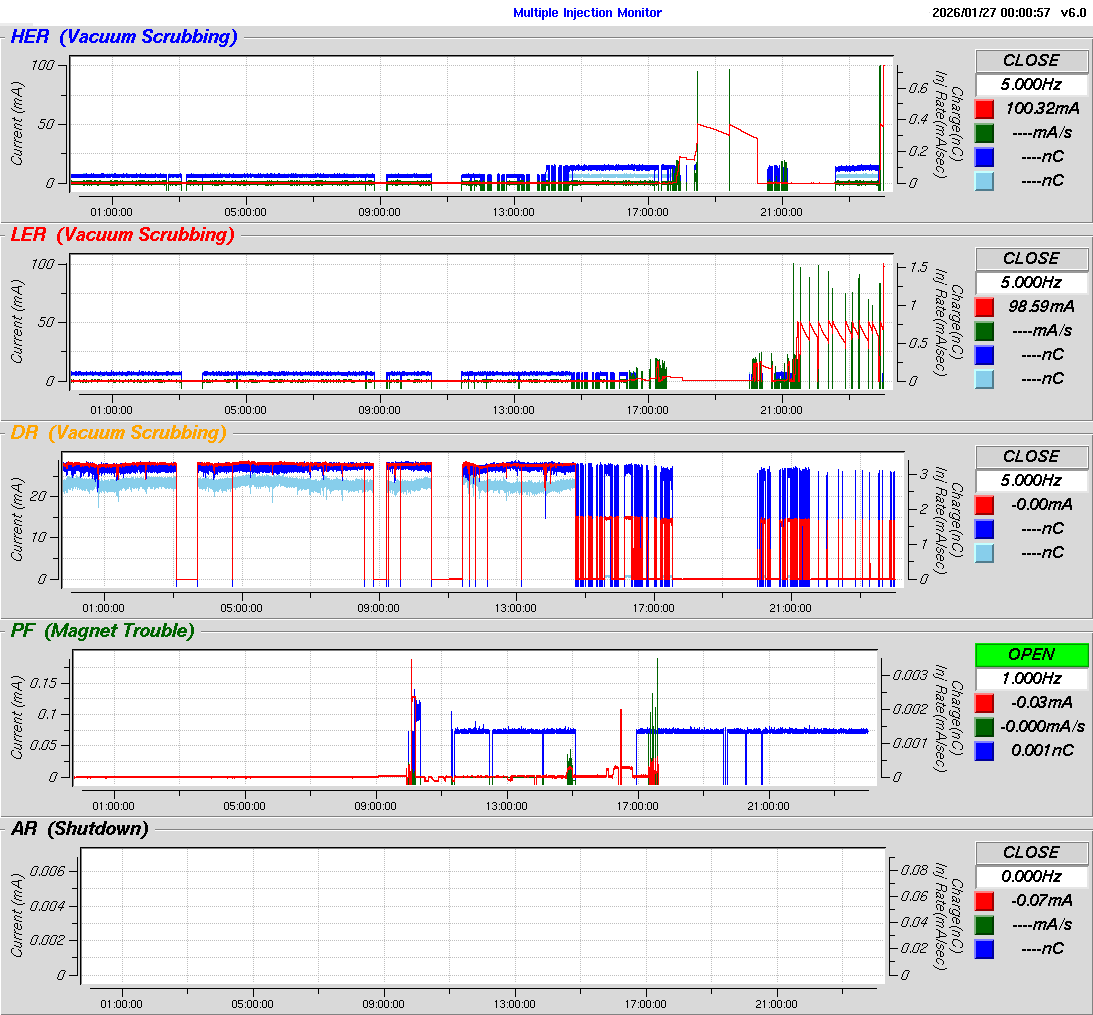Click the Multiple Injection Monitor title
The width and height of the screenshot is (1093, 1015).
(587, 13)
